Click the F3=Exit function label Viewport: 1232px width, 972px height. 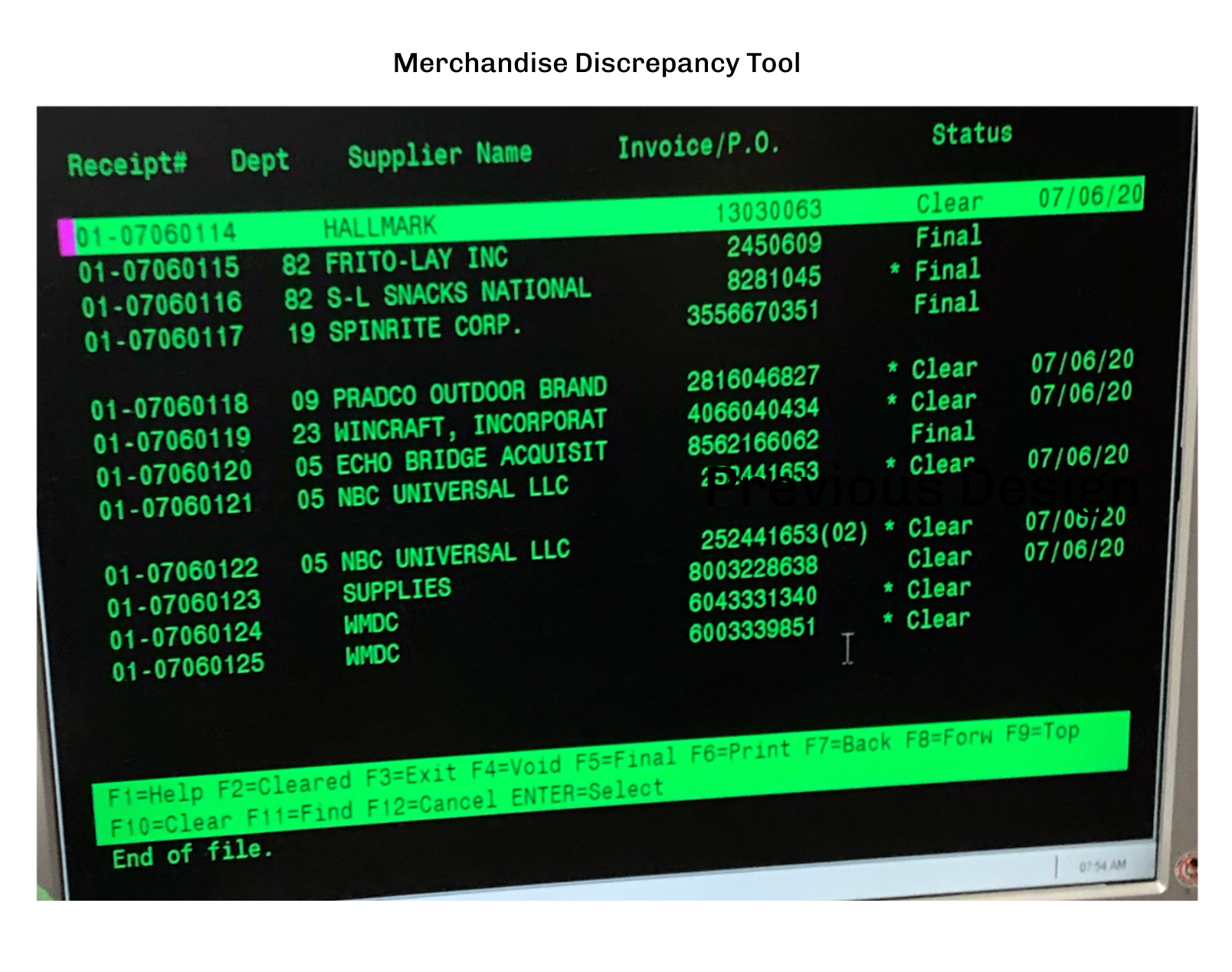tap(411, 774)
